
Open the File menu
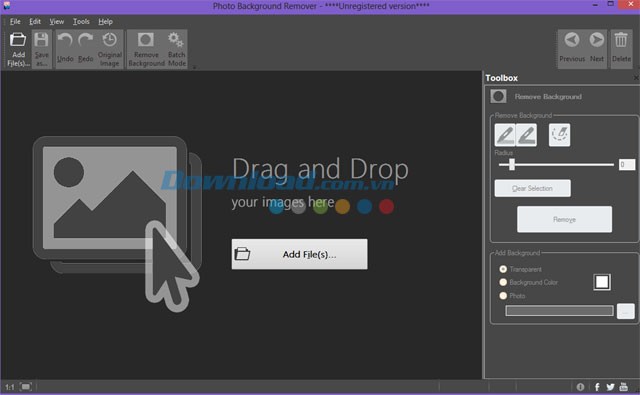(x=15, y=22)
